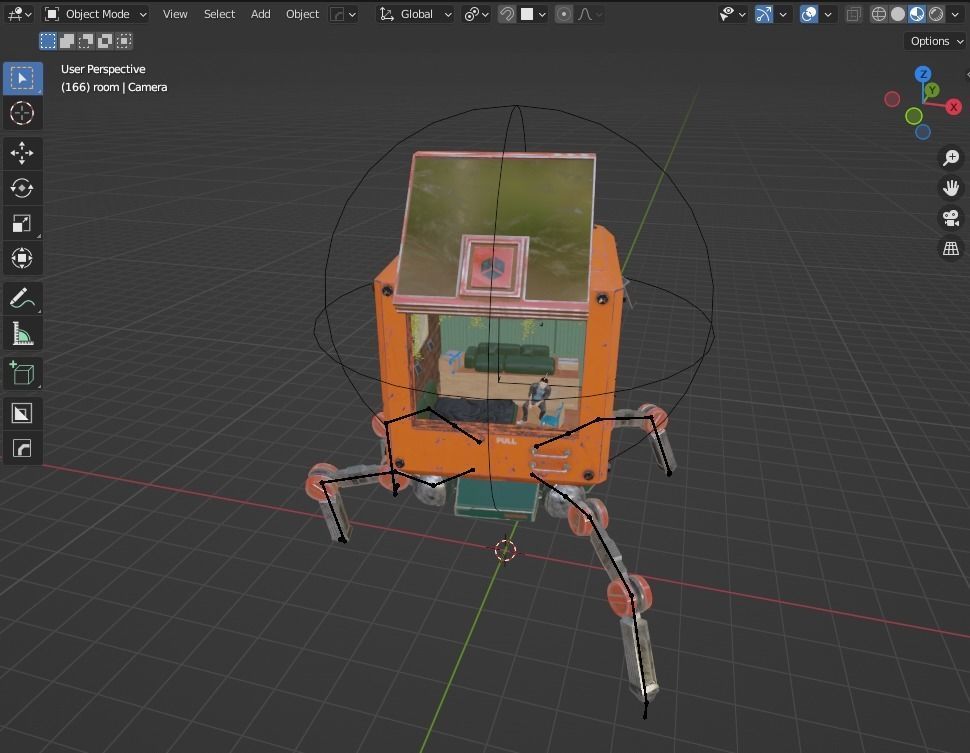Click the dark red negative X gizmo circle
The width and height of the screenshot is (970, 753).
pyautogui.click(x=892, y=99)
